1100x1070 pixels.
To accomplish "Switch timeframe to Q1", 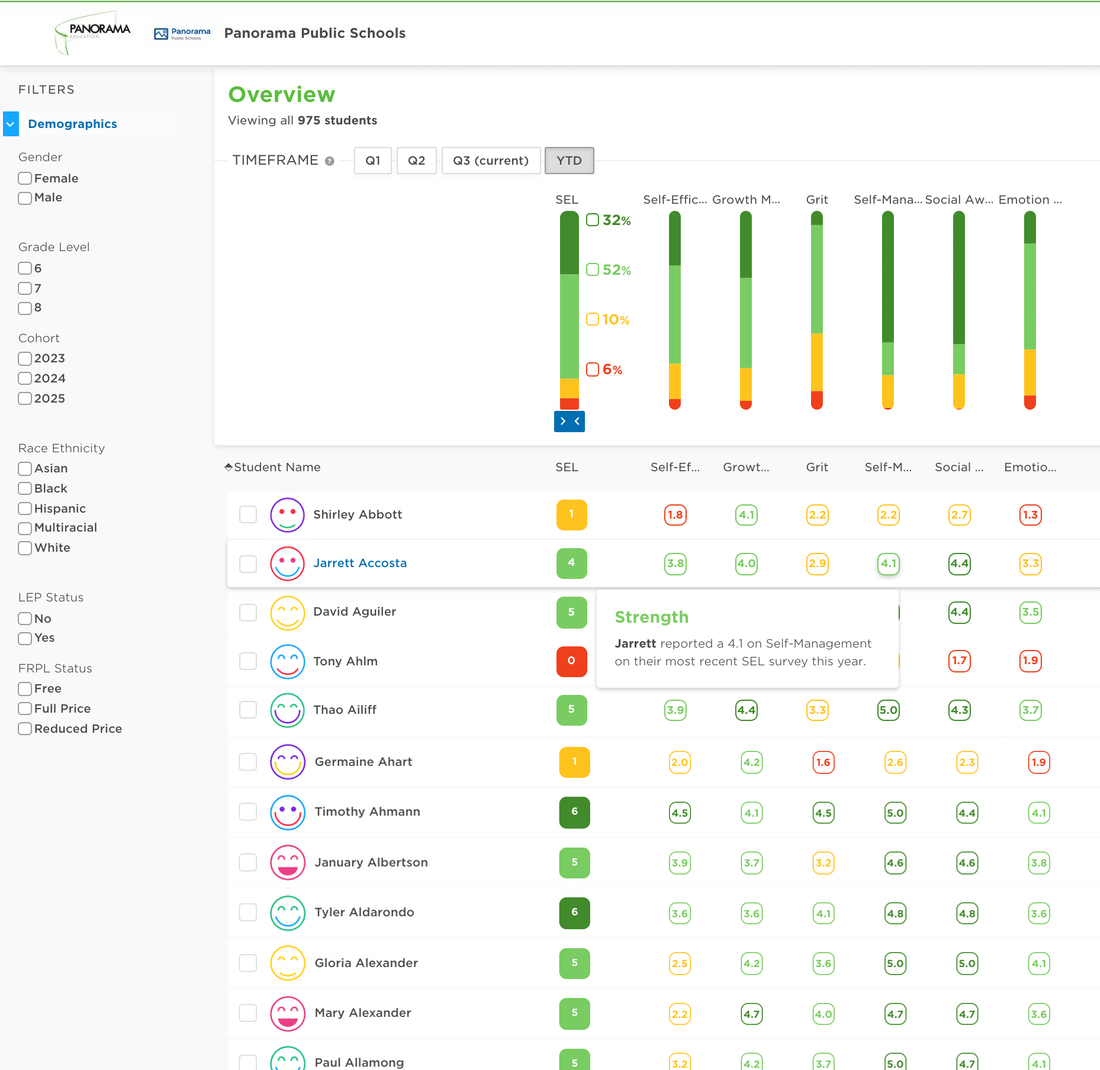I will click(373, 161).
